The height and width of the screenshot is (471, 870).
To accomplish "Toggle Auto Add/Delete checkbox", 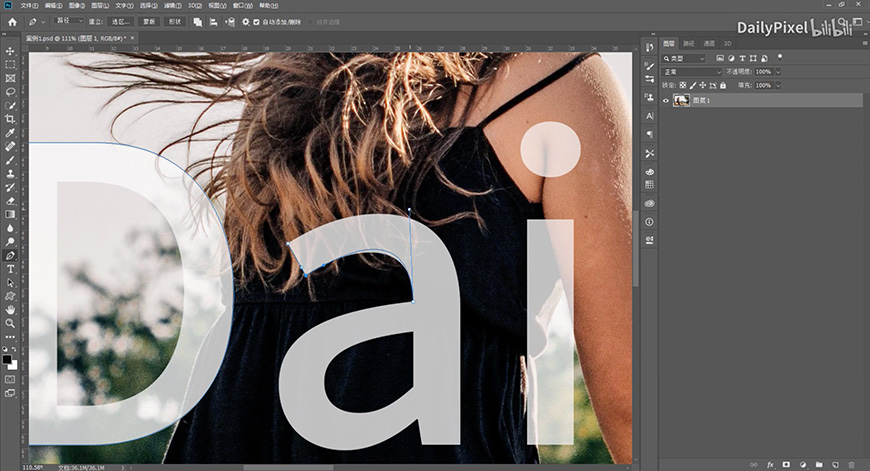I will tap(256, 22).
